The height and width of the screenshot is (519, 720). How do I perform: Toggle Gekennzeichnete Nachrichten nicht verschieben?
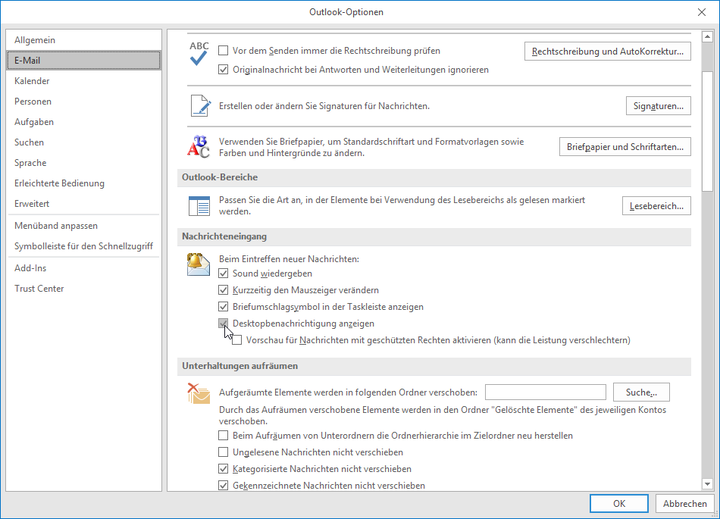click(223, 485)
